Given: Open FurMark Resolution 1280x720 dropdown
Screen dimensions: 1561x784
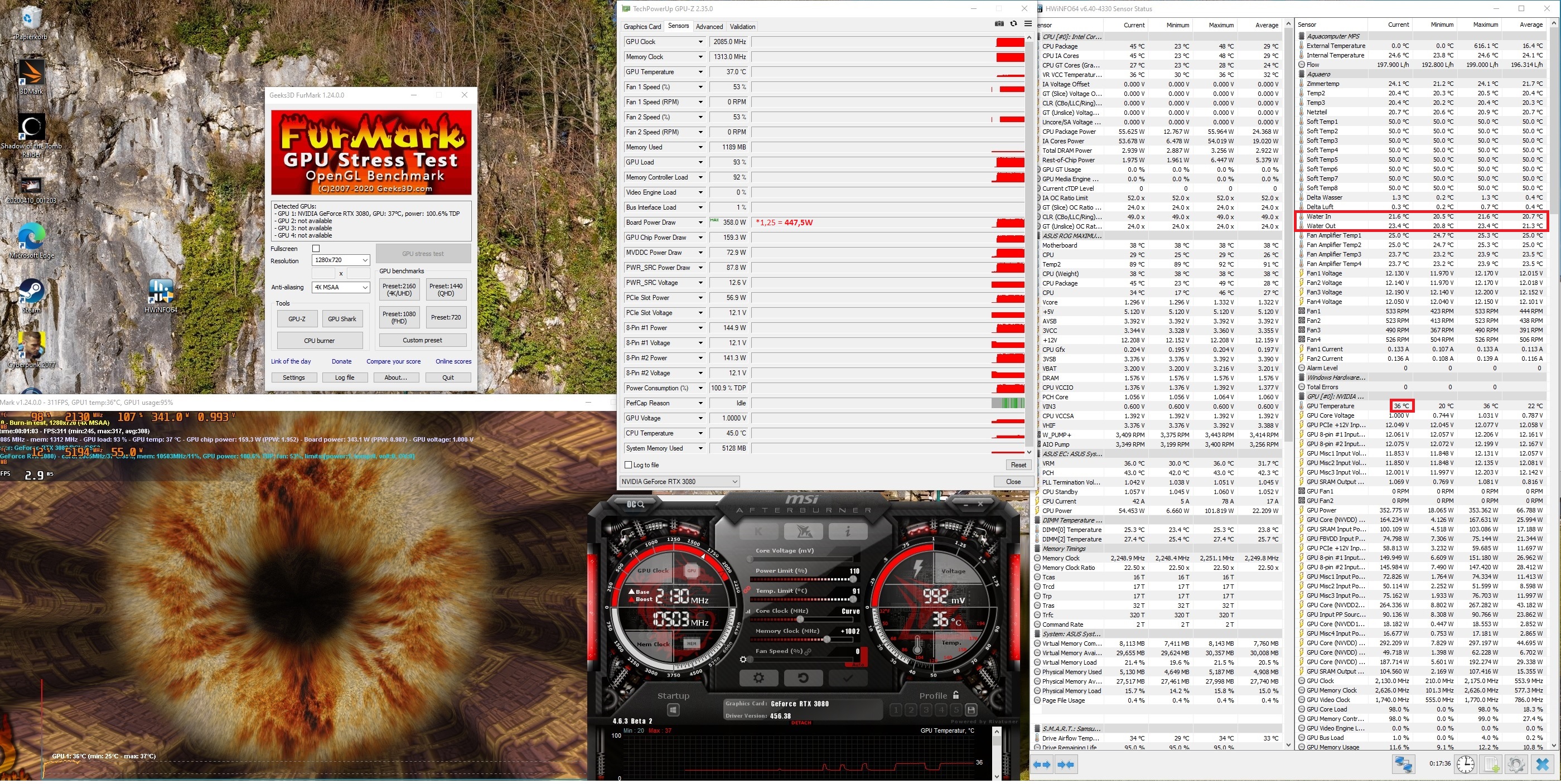Looking at the screenshot, I should pyautogui.click(x=341, y=260).
